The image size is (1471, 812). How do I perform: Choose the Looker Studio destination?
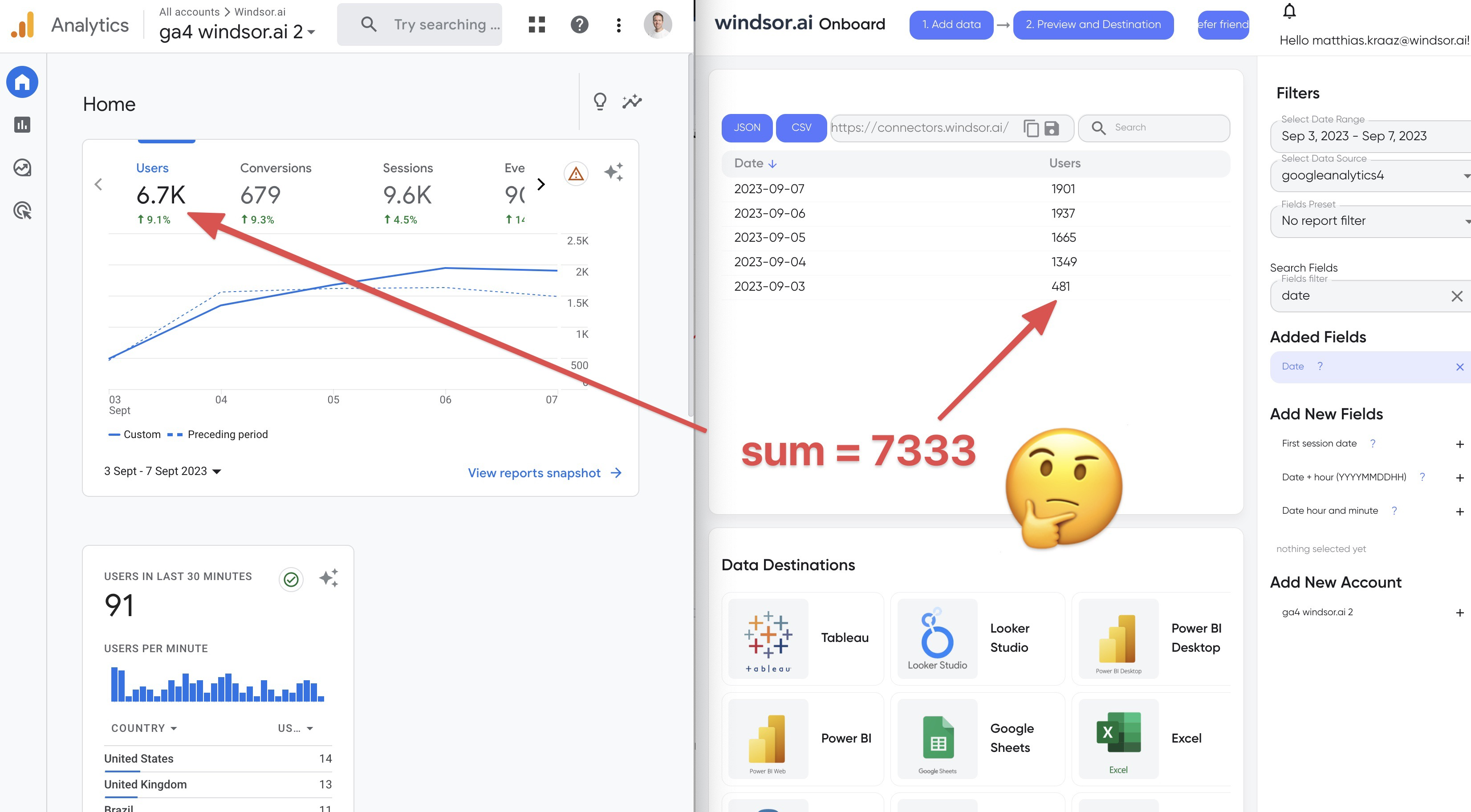[x=978, y=638]
